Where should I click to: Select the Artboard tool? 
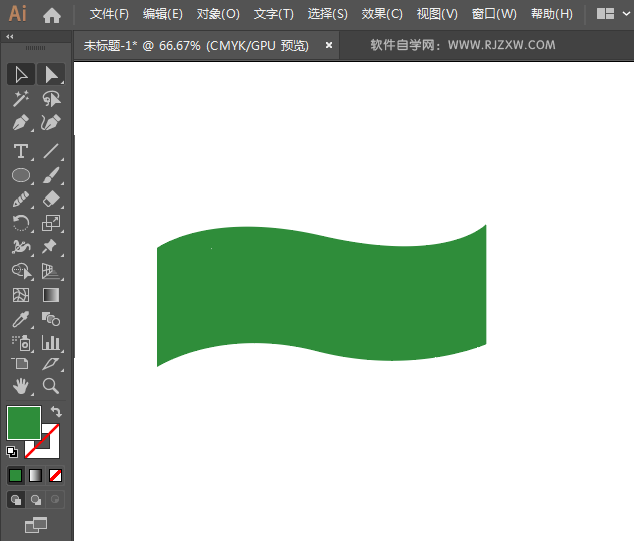(20, 363)
